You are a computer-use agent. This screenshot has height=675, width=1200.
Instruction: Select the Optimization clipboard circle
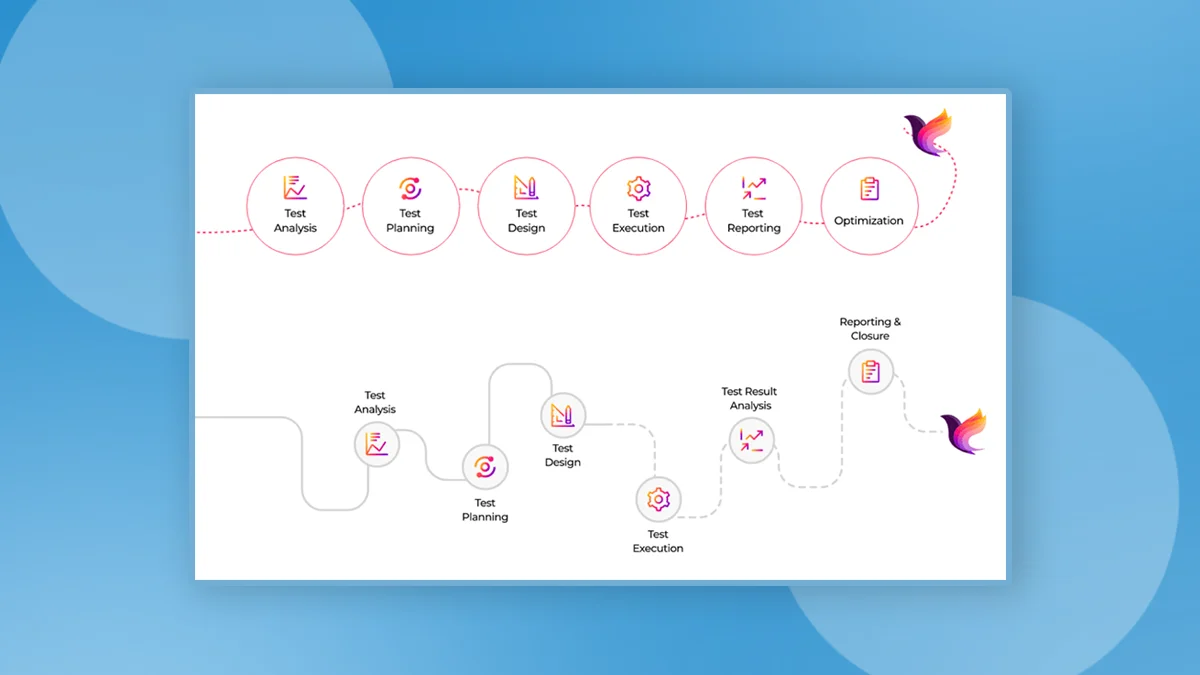click(869, 206)
